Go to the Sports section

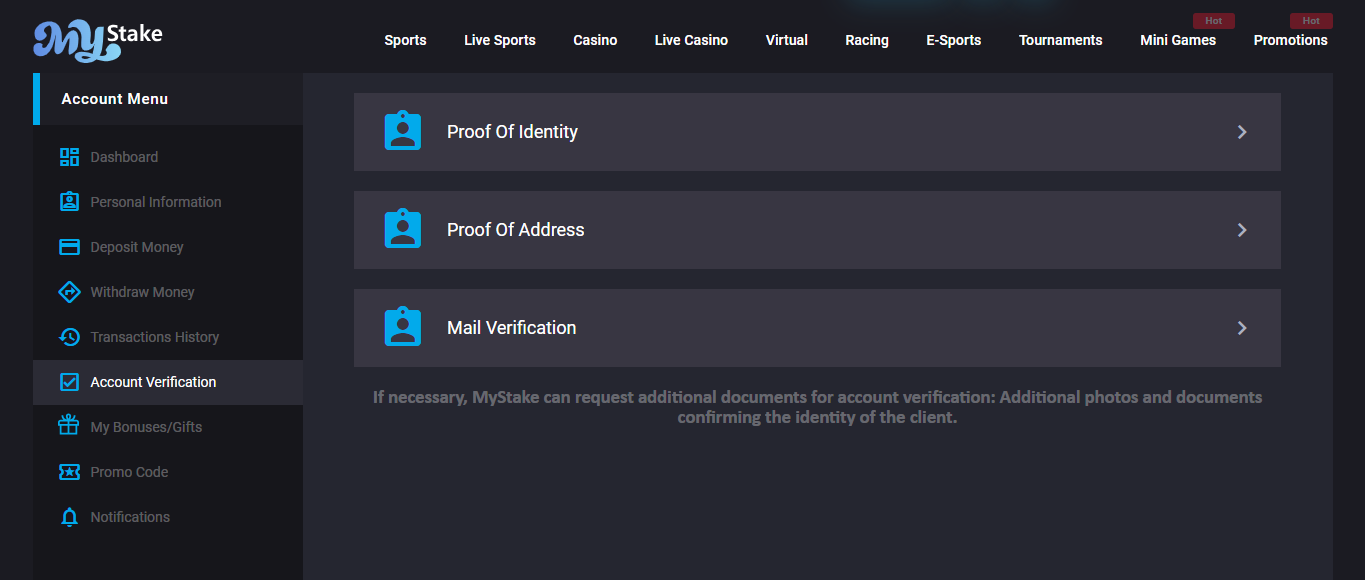[405, 40]
